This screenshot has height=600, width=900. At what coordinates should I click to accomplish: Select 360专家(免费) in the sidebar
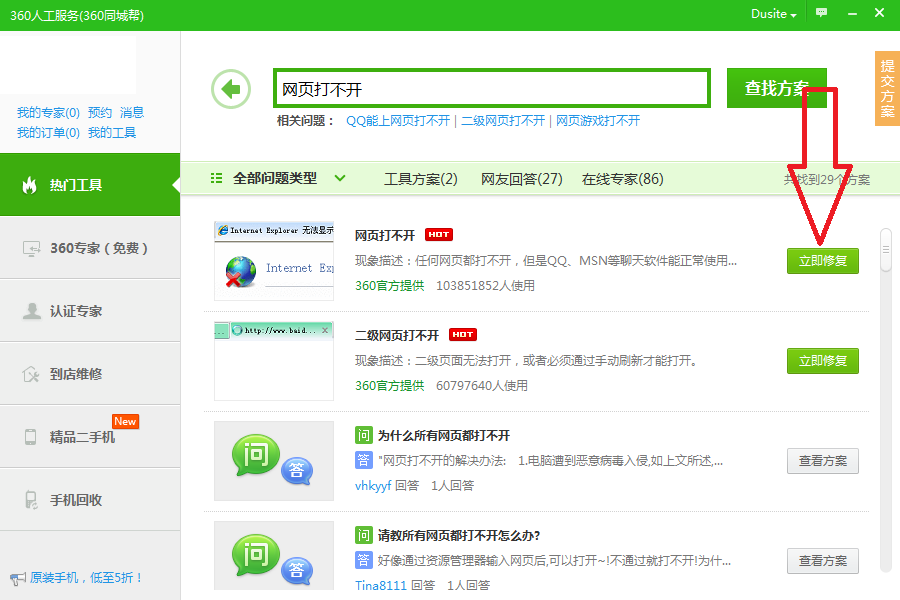coord(90,248)
